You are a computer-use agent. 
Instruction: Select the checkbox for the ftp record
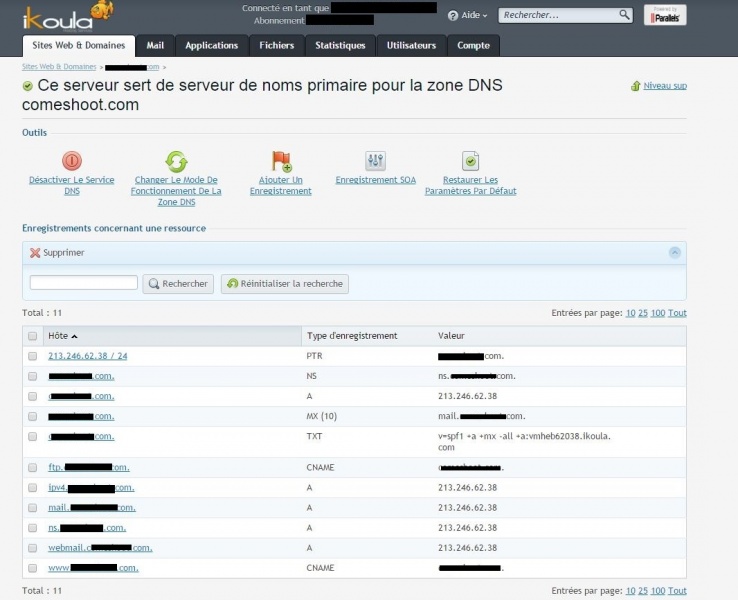click(33, 467)
